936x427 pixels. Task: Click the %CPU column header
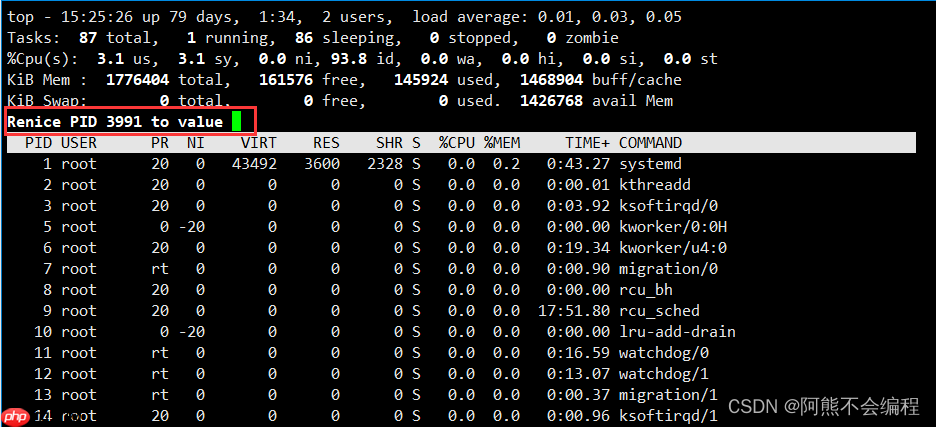(457, 143)
